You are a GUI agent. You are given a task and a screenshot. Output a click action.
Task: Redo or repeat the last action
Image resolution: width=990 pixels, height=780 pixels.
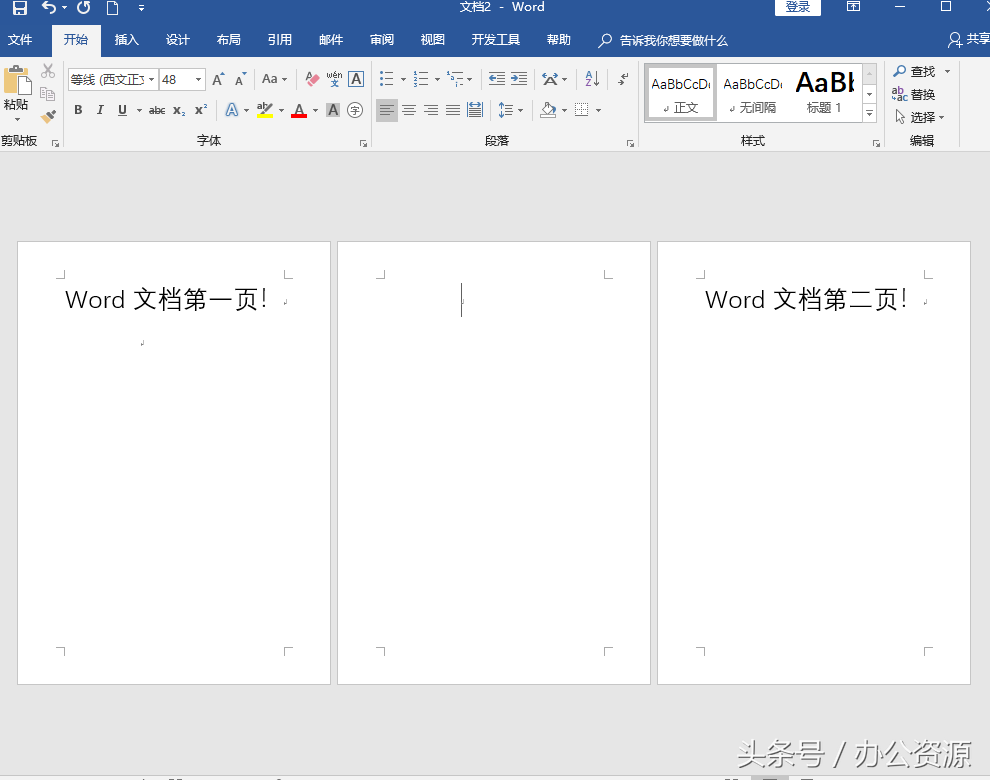(x=83, y=8)
